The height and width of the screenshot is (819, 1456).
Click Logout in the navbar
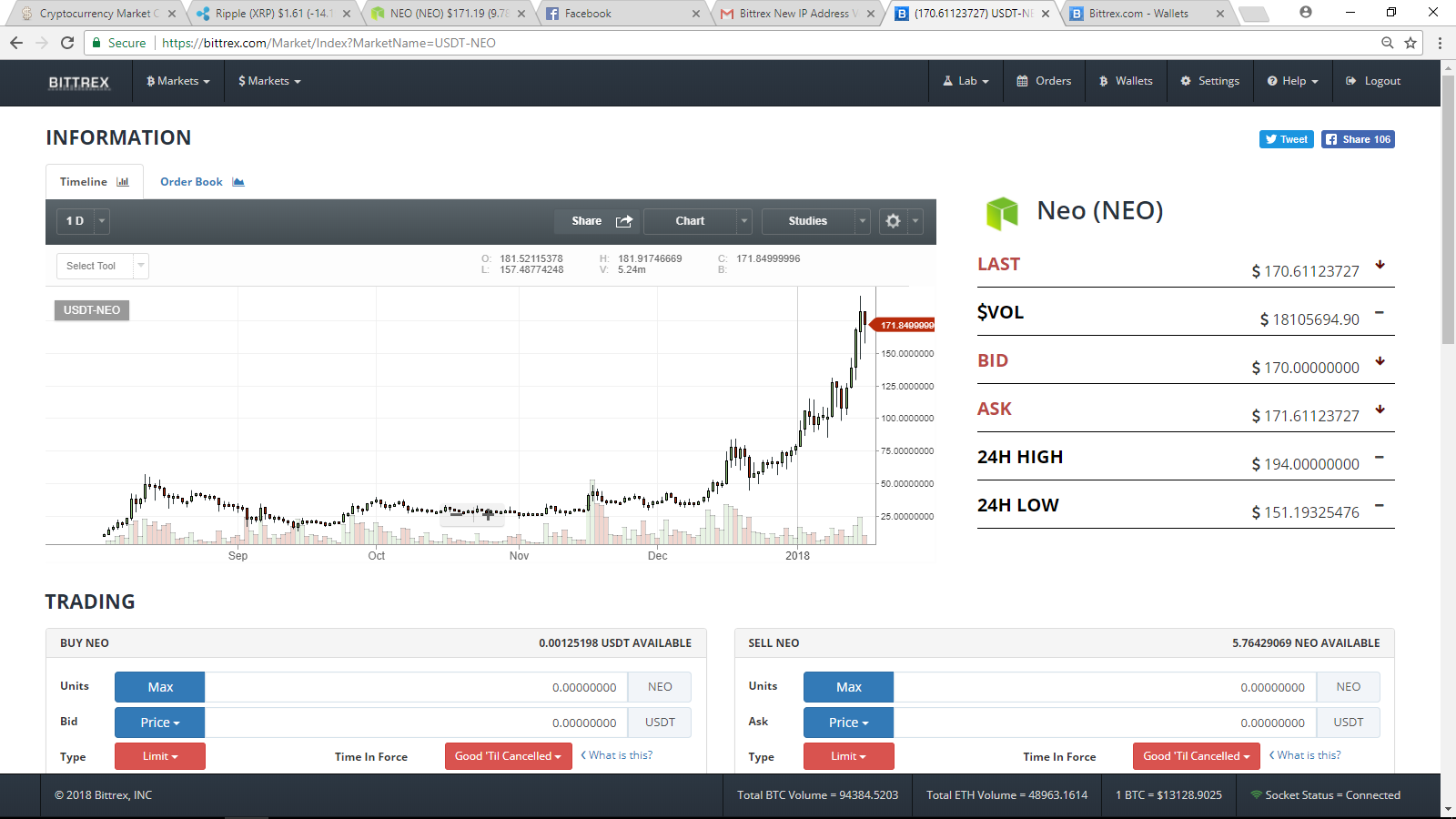[1373, 81]
